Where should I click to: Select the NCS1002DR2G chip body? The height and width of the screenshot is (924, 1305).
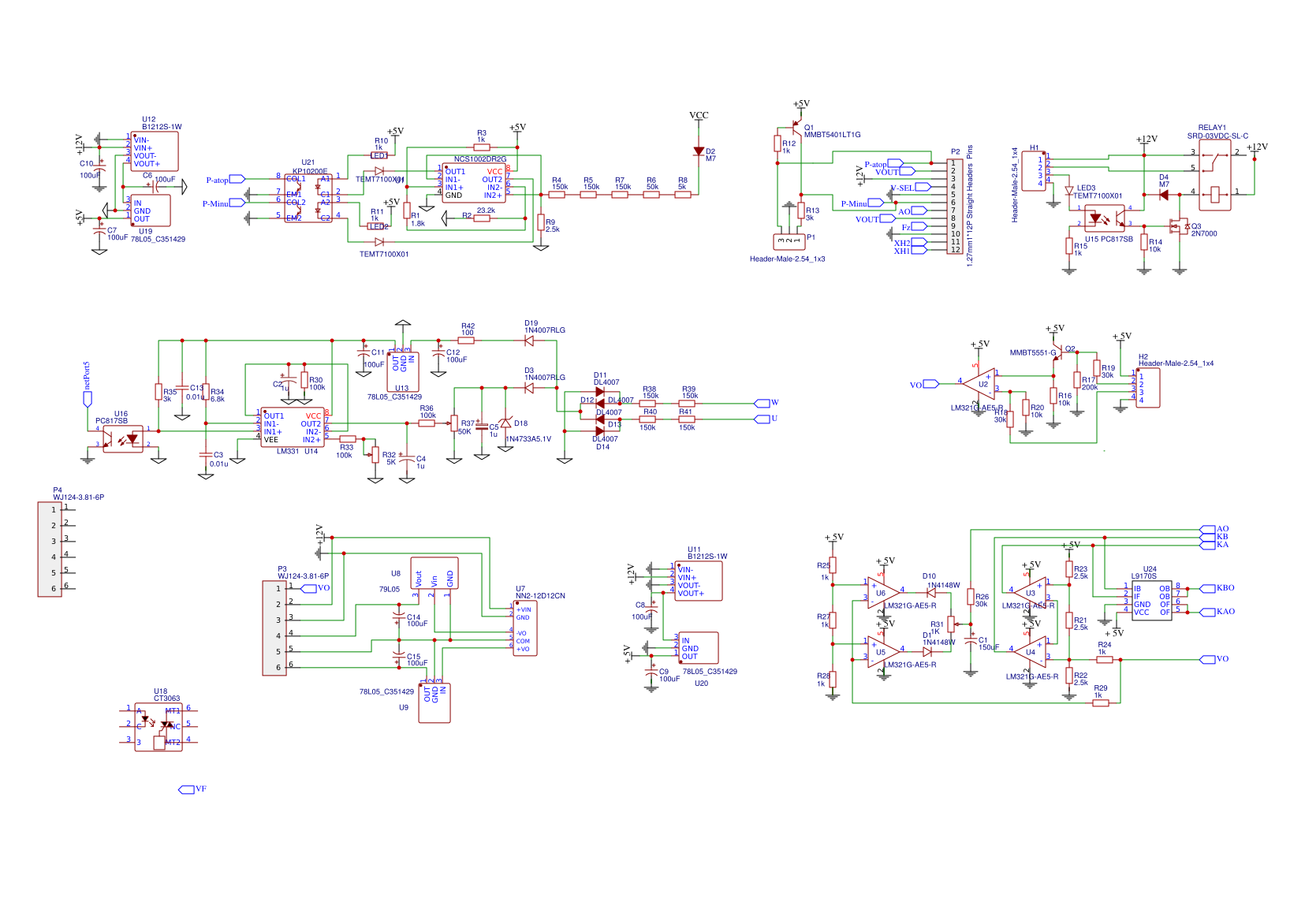(x=474, y=183)
